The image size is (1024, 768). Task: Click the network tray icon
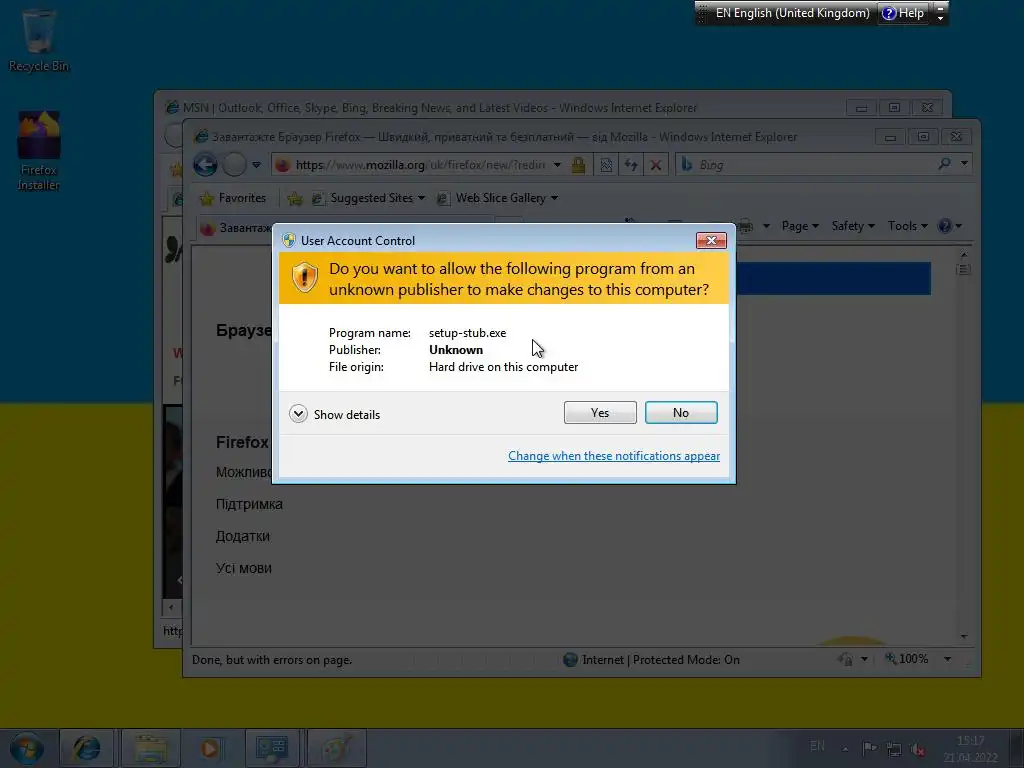(893, 748)
